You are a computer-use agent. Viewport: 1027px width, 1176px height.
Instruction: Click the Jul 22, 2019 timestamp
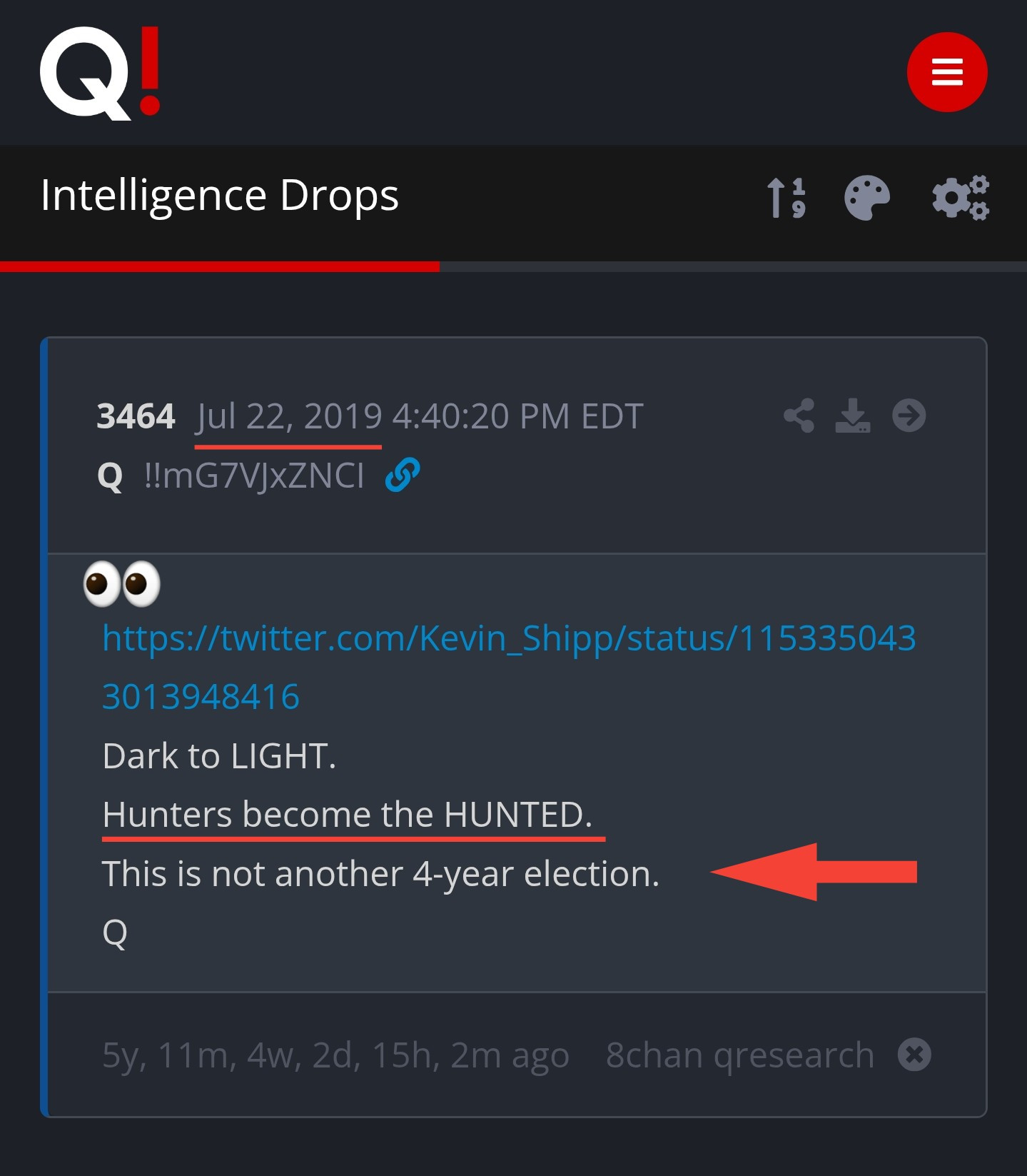[420, 416]
